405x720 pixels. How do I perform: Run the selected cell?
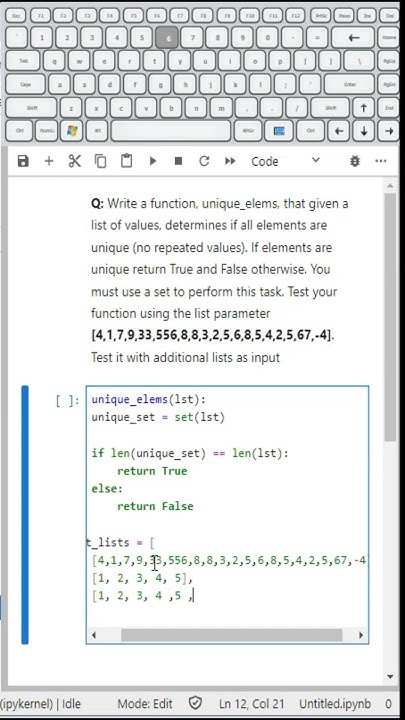click(x=152, y=161)
